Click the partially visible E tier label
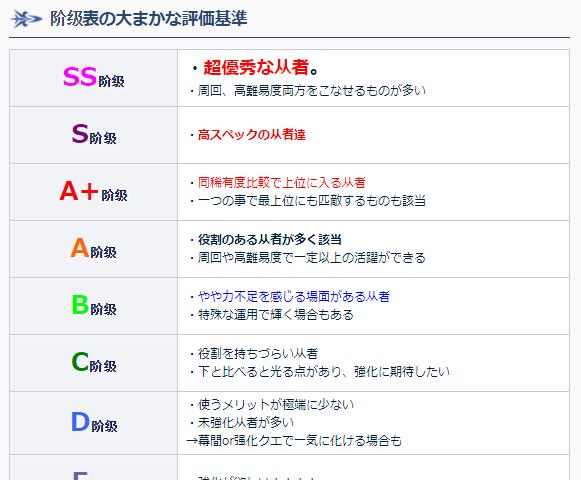The width and height of the screenshot is (581, 480). (x=80, y=476)
